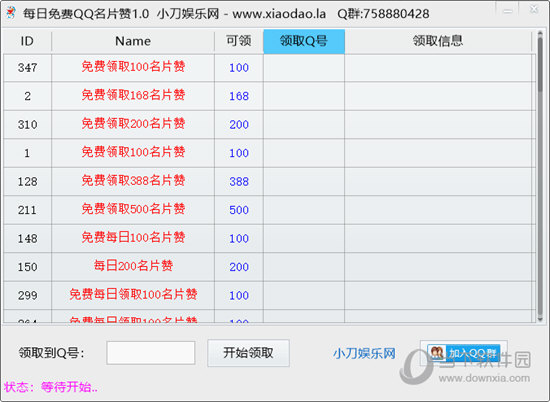Click the scrollbar up arrow
The height and width of the screenshot is (402, 550).
(x=540, y=33)
